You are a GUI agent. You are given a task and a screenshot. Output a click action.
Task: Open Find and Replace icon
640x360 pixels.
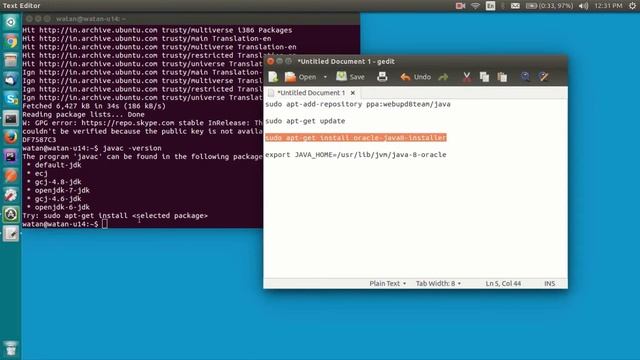pos(543,77)
